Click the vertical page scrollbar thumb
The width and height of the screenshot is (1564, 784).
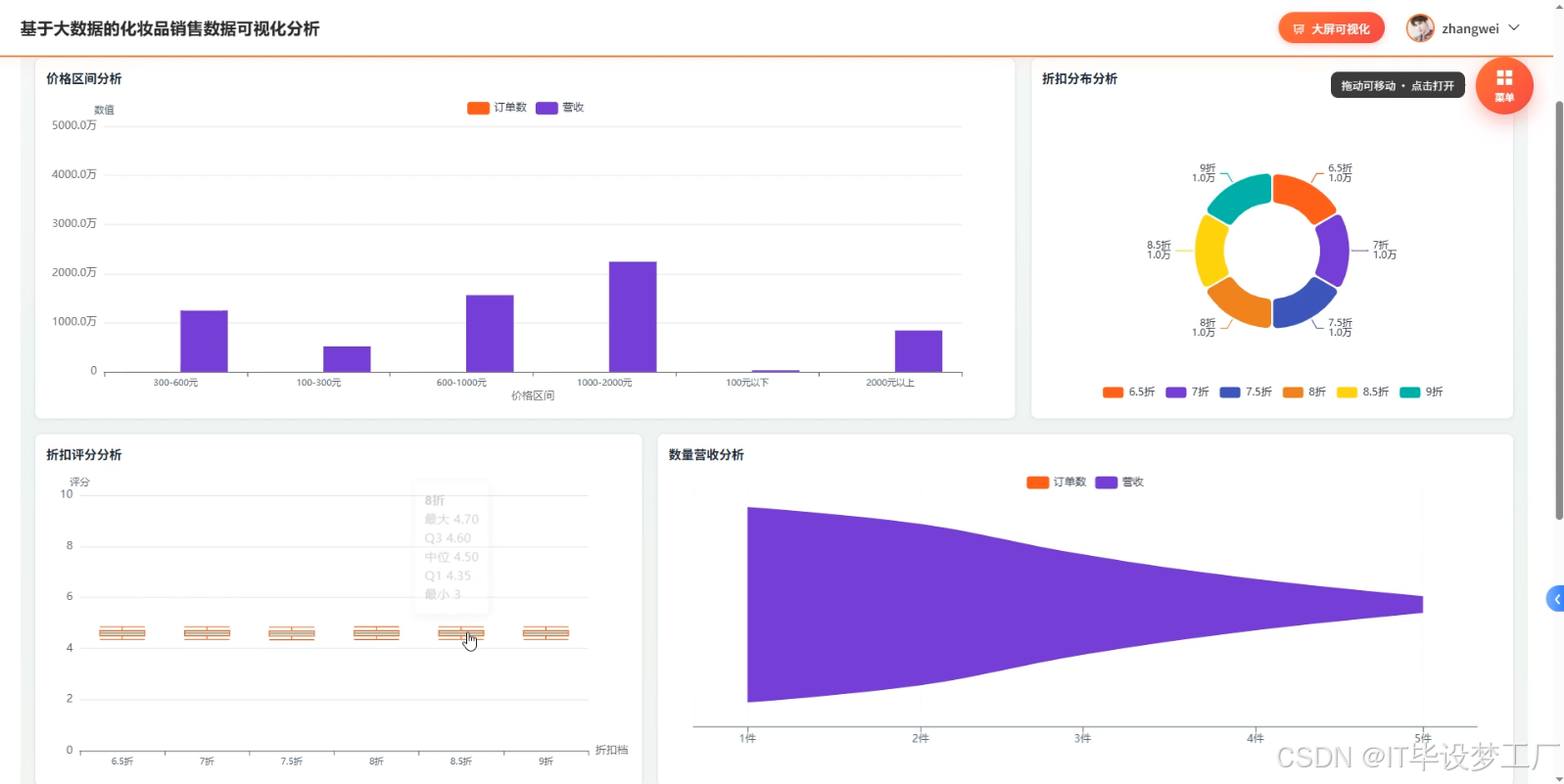1558,308
